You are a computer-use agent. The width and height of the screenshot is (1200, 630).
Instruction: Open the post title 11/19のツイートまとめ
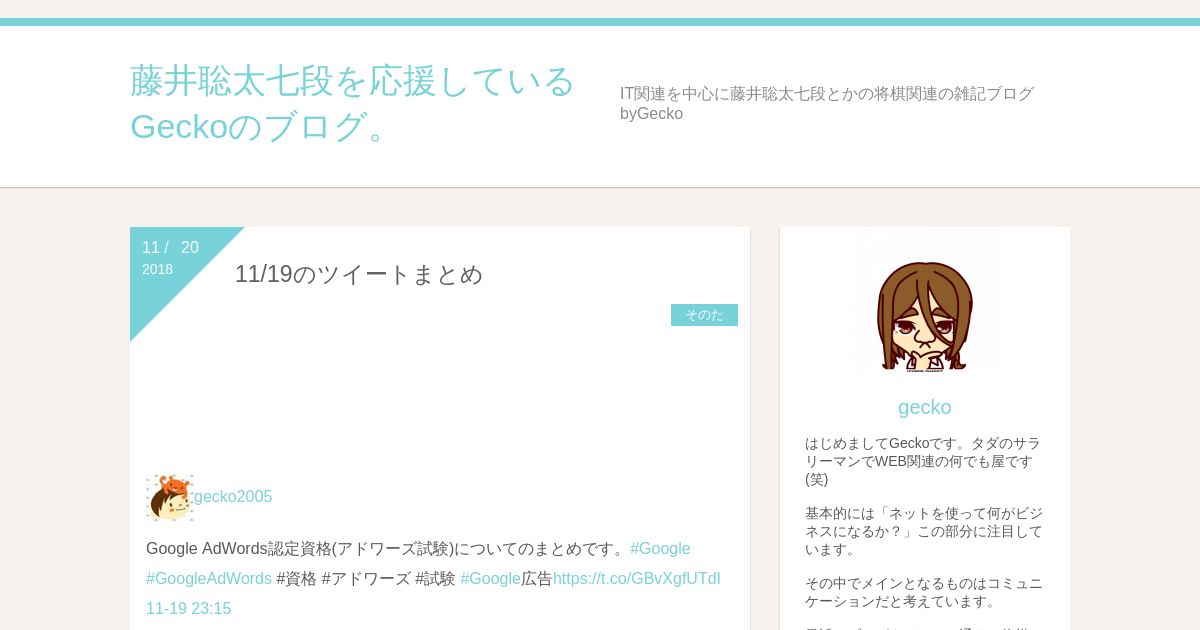click(x=359, y=274)
